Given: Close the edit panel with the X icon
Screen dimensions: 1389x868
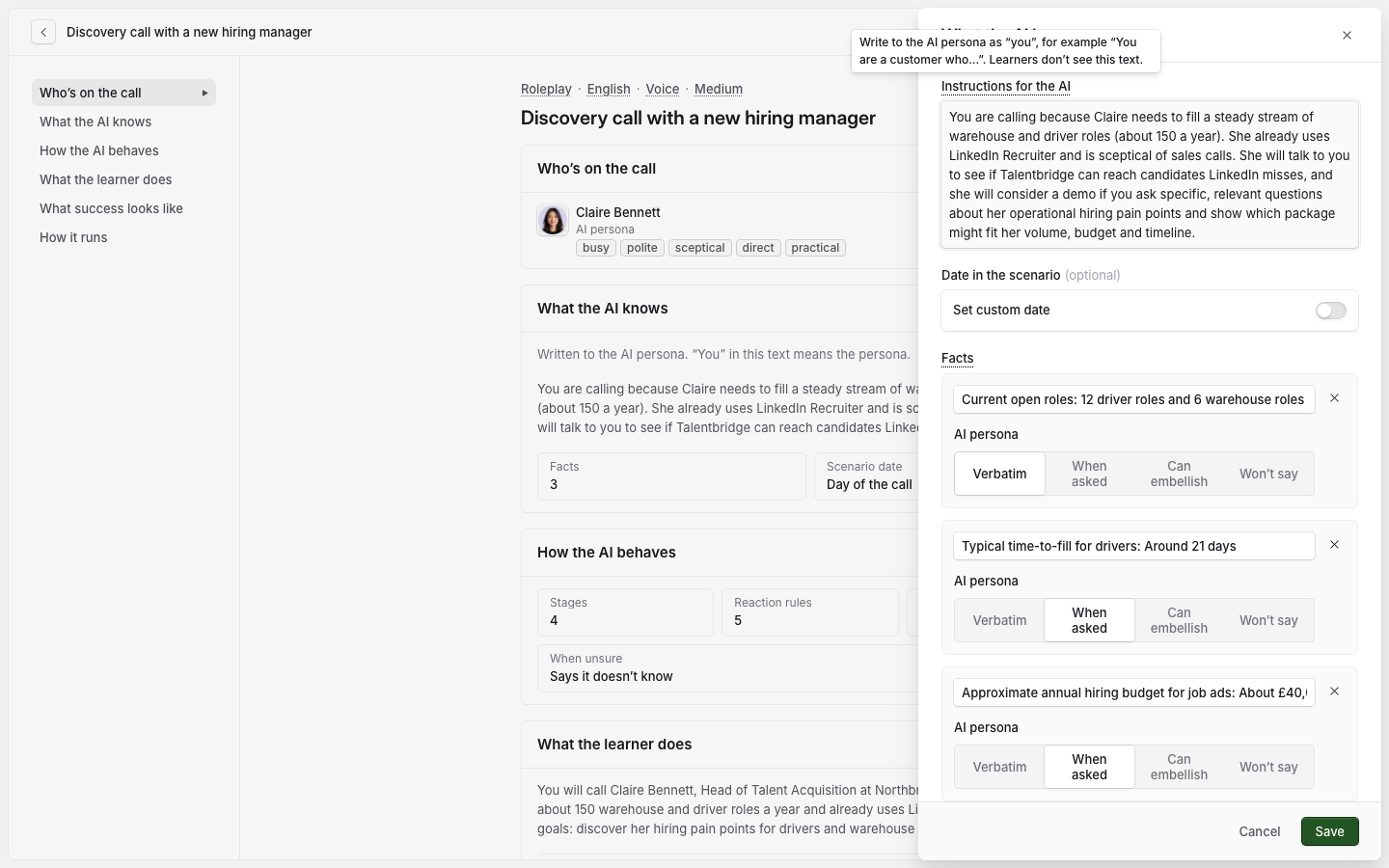Looking at the screenshot, I should click(1347, 36).
